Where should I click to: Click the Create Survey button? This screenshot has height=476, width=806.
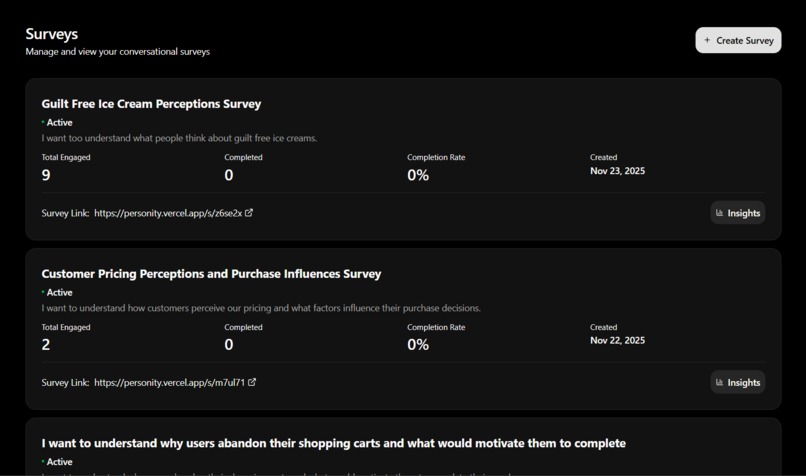(738, 40)
